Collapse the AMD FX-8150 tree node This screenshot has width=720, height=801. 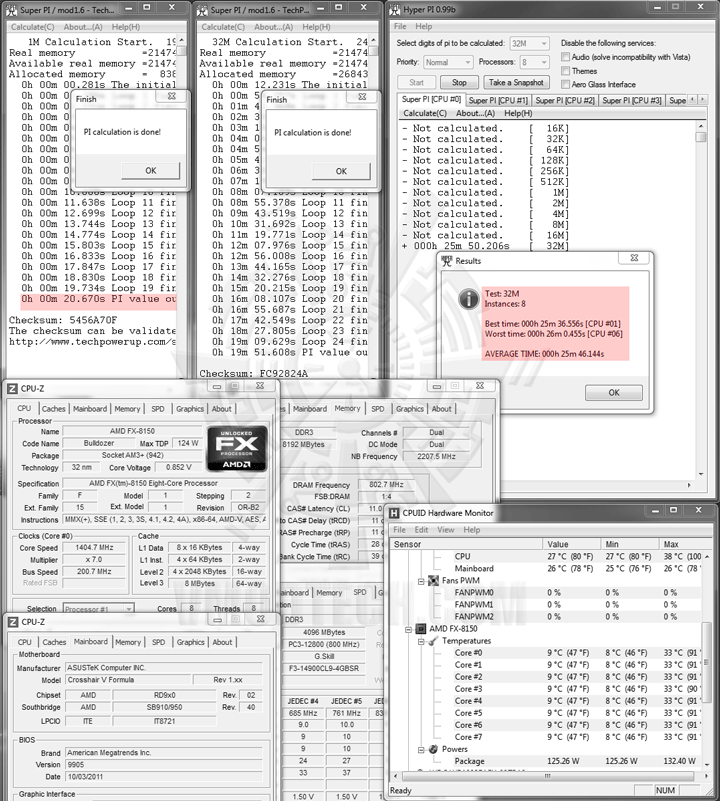click(409, 629)
